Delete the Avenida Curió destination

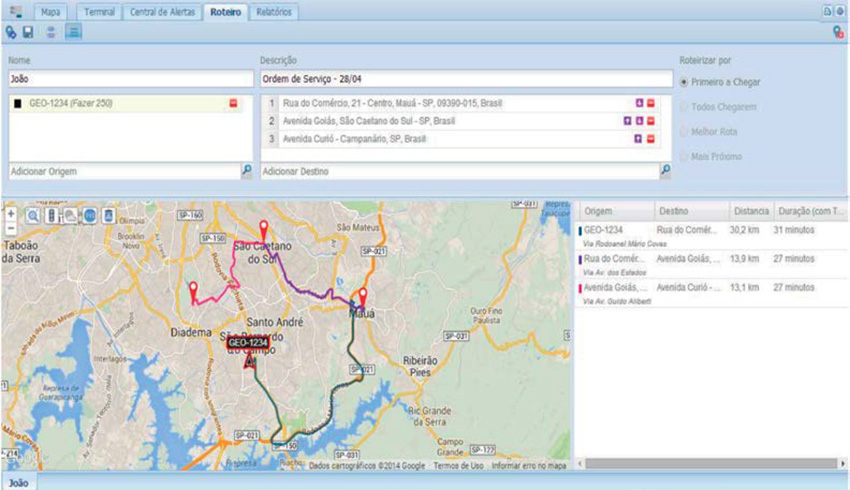pos(651,139)
